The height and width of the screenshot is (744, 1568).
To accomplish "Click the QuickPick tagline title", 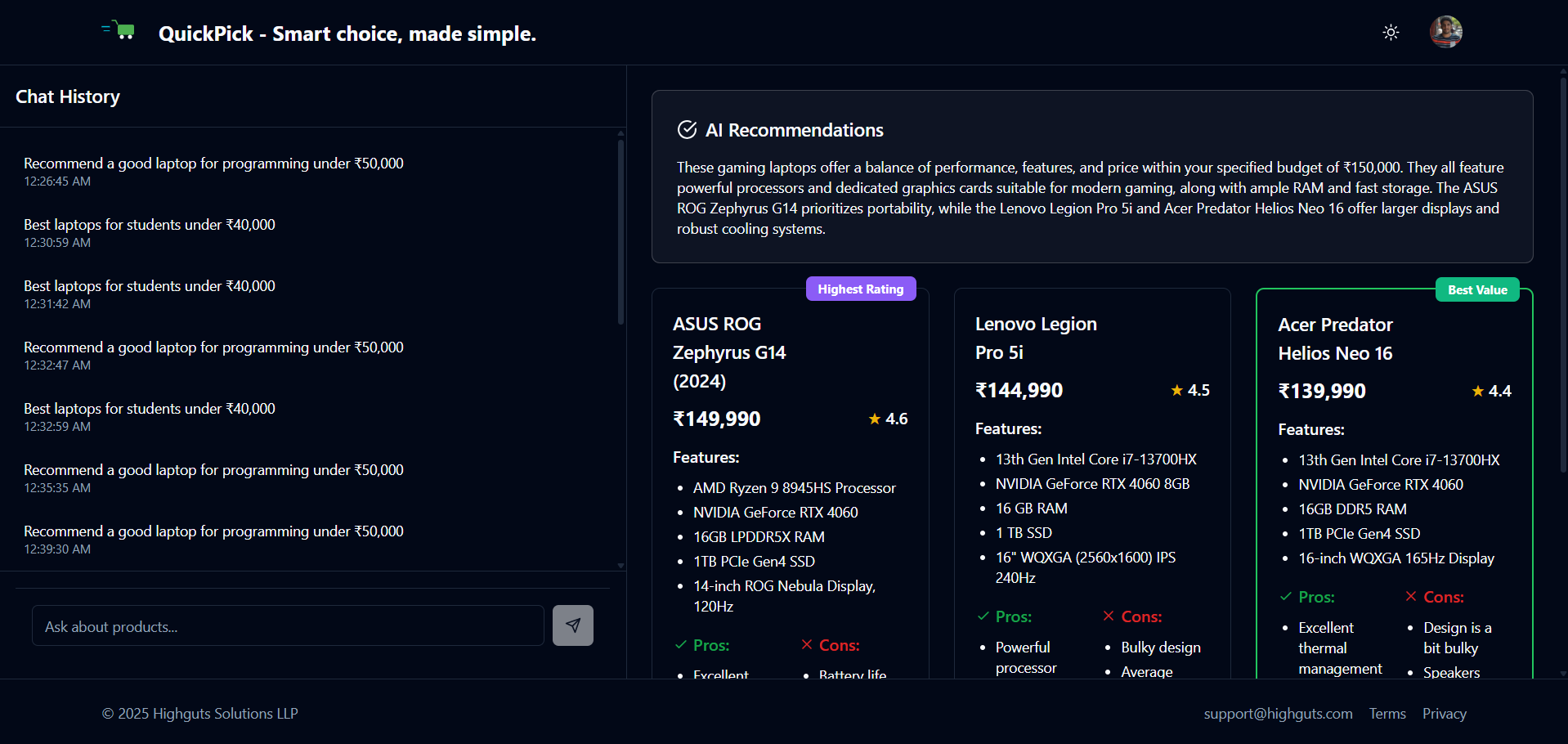I will [347, 34].
